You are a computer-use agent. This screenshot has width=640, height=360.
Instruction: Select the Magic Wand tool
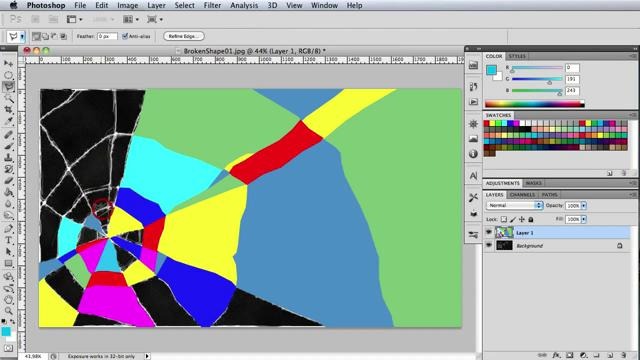pyautogui.click(x=8, y=98)
